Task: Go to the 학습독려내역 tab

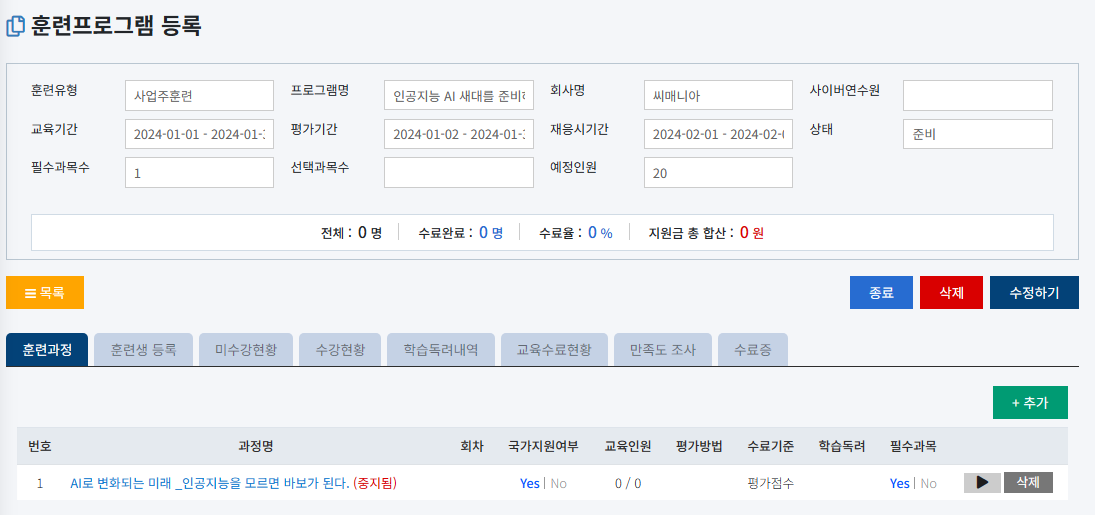Action: click(x=441, y=349)
